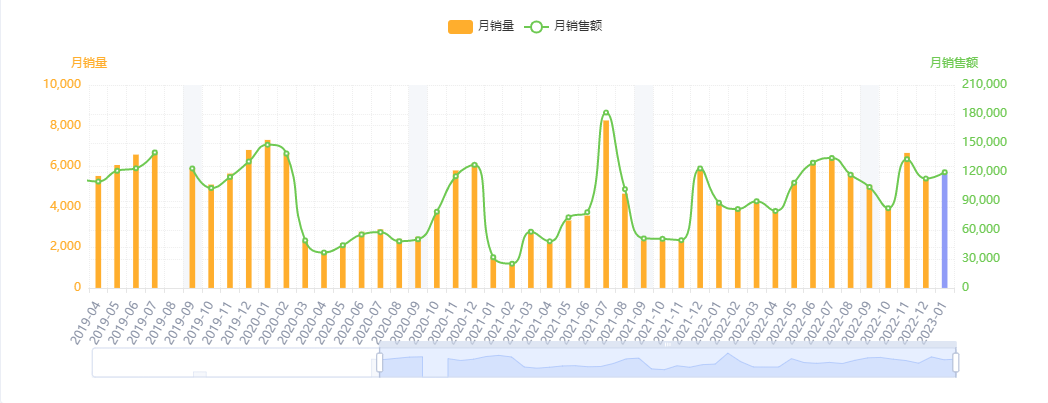Viewport: 1048px width, 403px height.
Task: Click the orange bar for 2019-04
Action: pyautogui.click(x=98, y=232)
